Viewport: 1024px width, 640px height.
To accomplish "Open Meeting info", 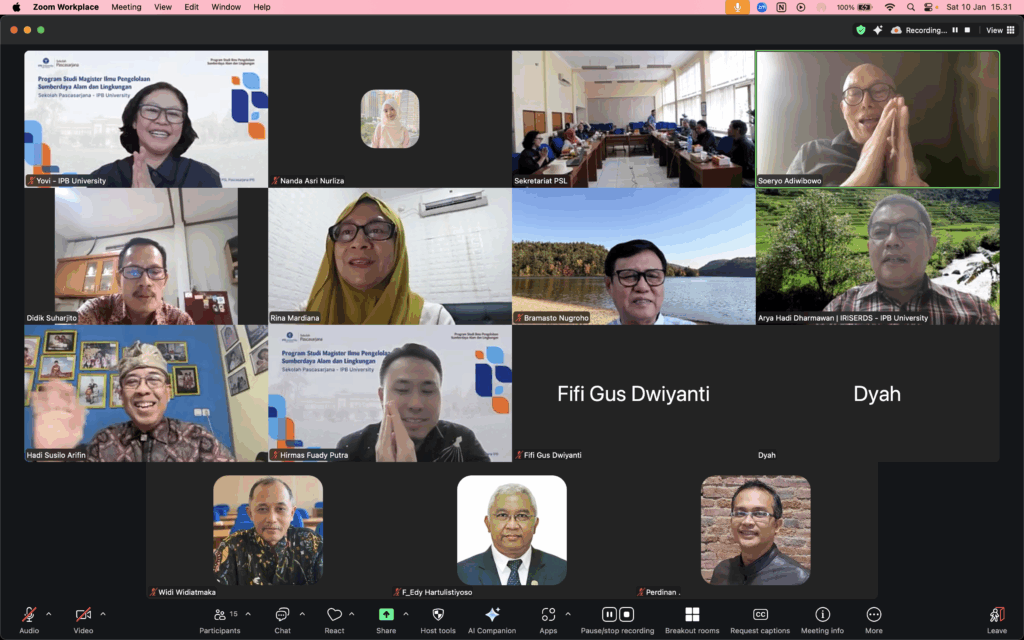I will point(822,615).
